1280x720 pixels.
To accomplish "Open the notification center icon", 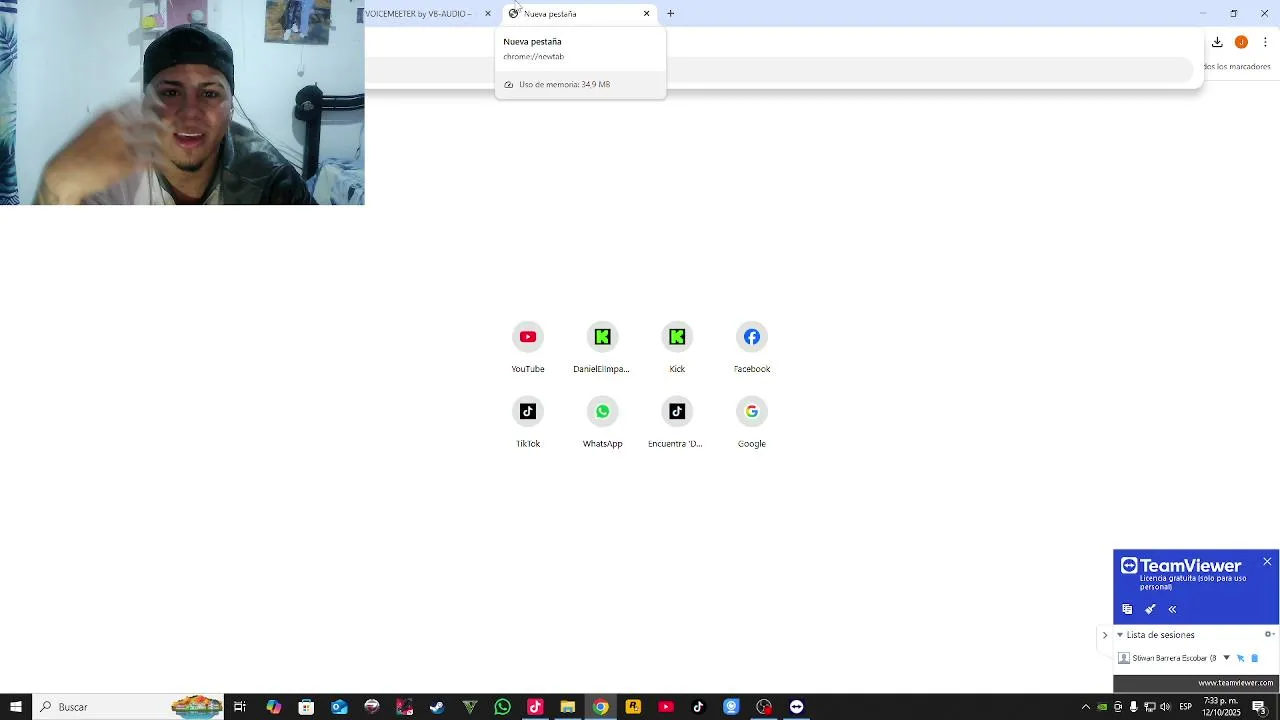I will point(1260,707).
